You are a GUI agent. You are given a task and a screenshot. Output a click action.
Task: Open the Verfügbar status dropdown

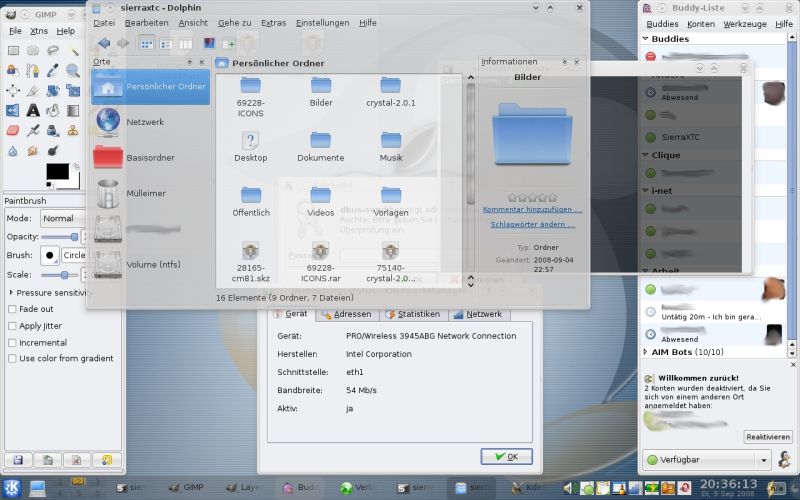(705, 459)
